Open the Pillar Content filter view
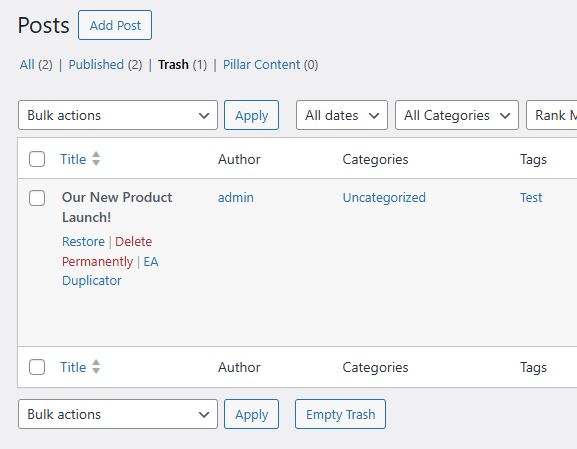This screenshot has height=449, width=577. [261, 64]
